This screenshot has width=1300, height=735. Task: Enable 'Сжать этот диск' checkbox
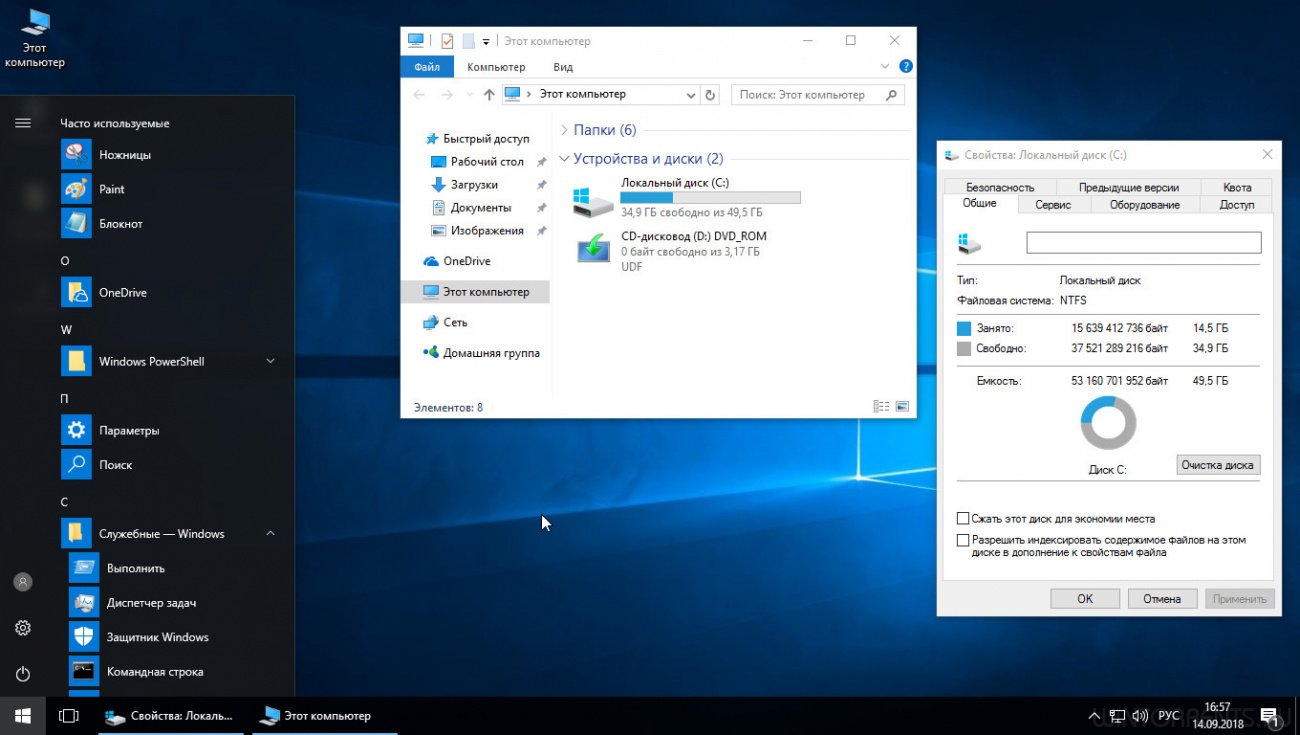coord(963,519)
